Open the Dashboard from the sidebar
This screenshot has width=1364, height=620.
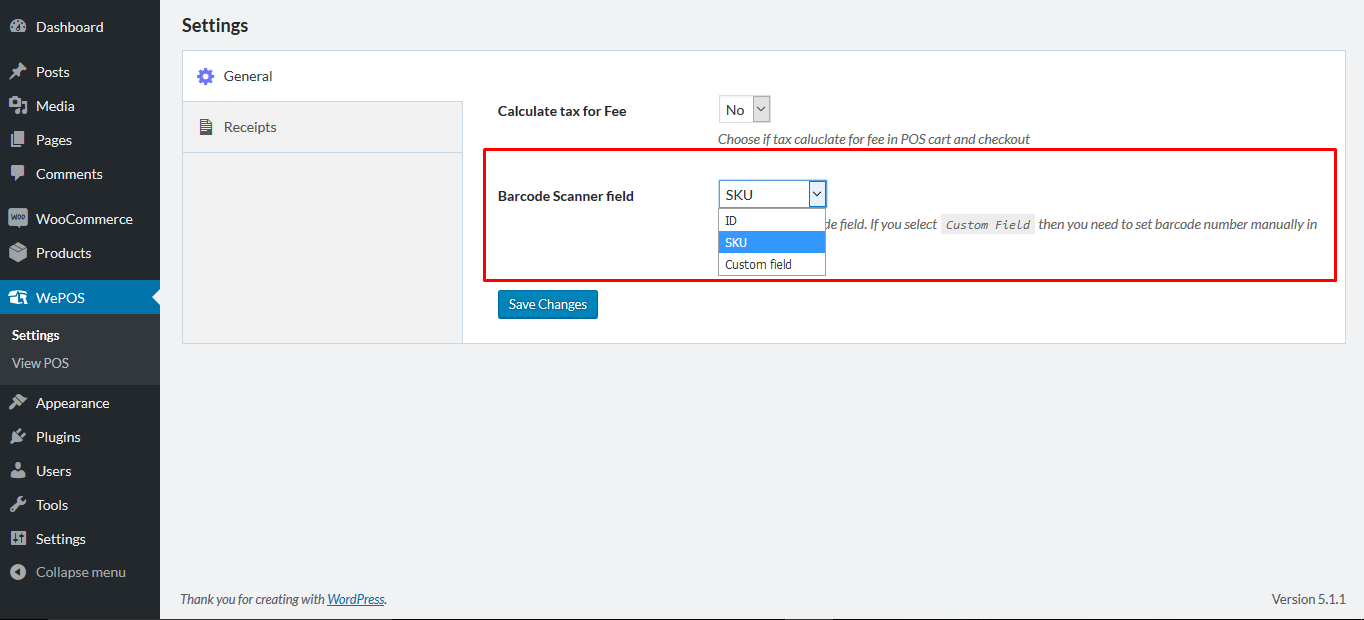(x=66, y=26)
